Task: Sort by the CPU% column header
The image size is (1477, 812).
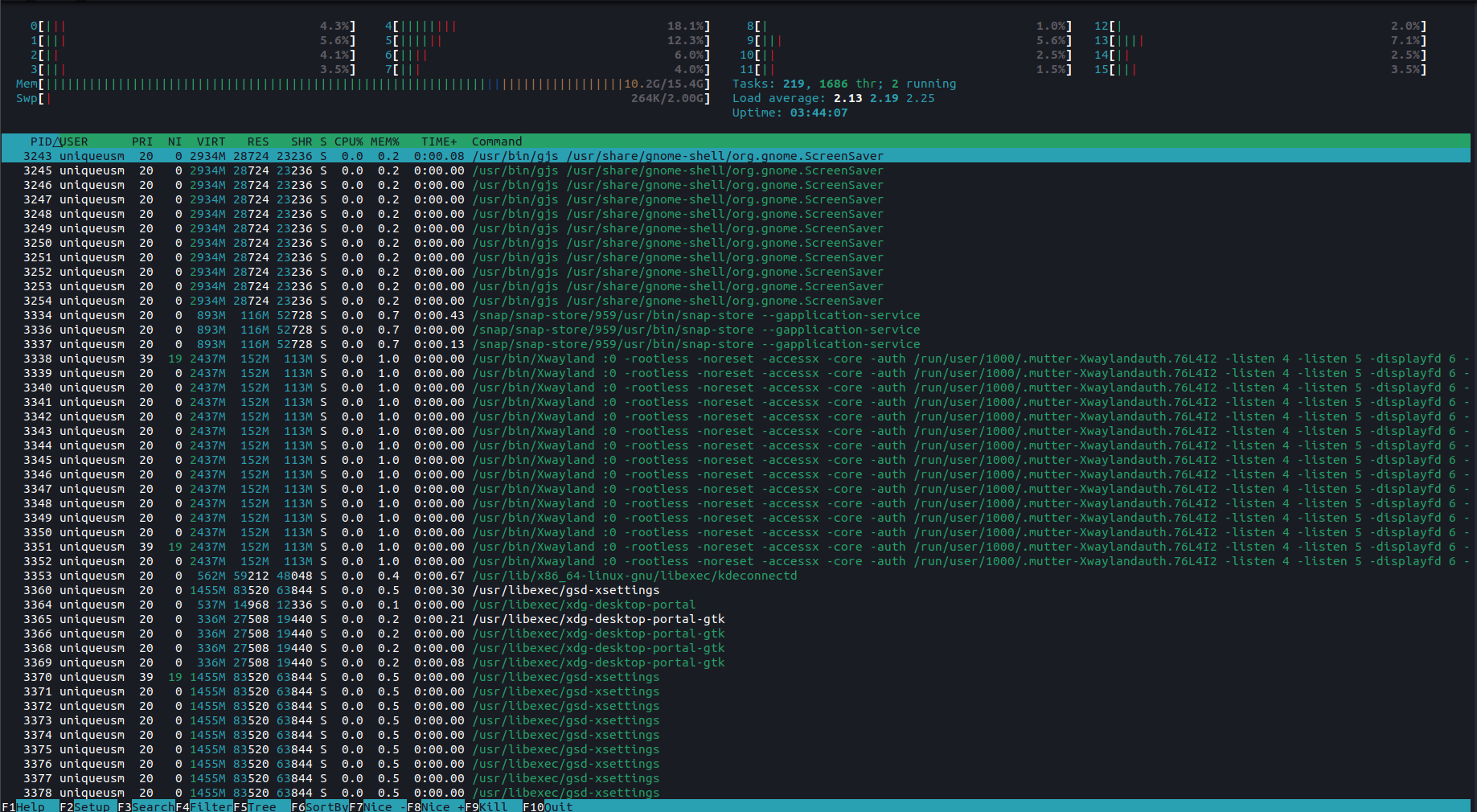Action: point(349,141)
